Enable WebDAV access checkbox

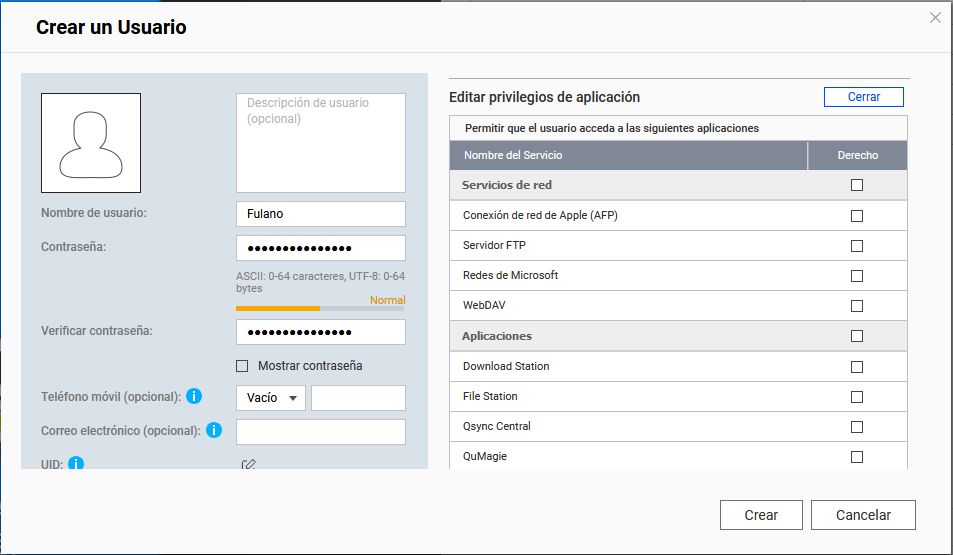(x=856, y=306)
